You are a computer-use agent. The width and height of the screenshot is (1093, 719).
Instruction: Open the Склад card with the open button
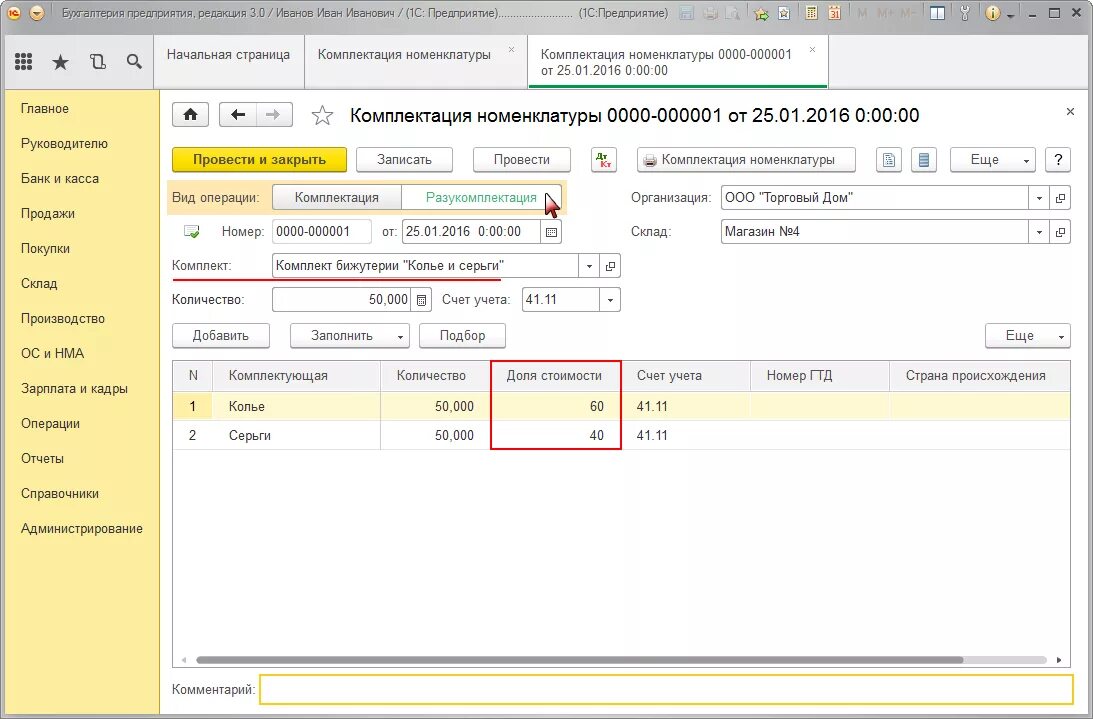click(1060, 232)
